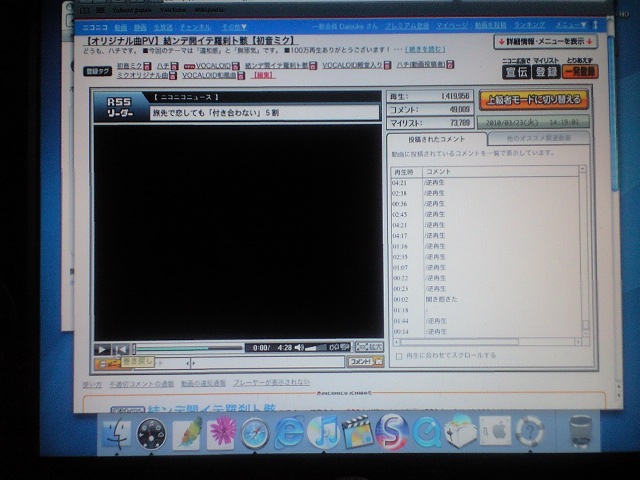The width and height of the screenshot is (640, 480).
Task: Open QuickTime Player from the Dock
Action: pos(426,432)
